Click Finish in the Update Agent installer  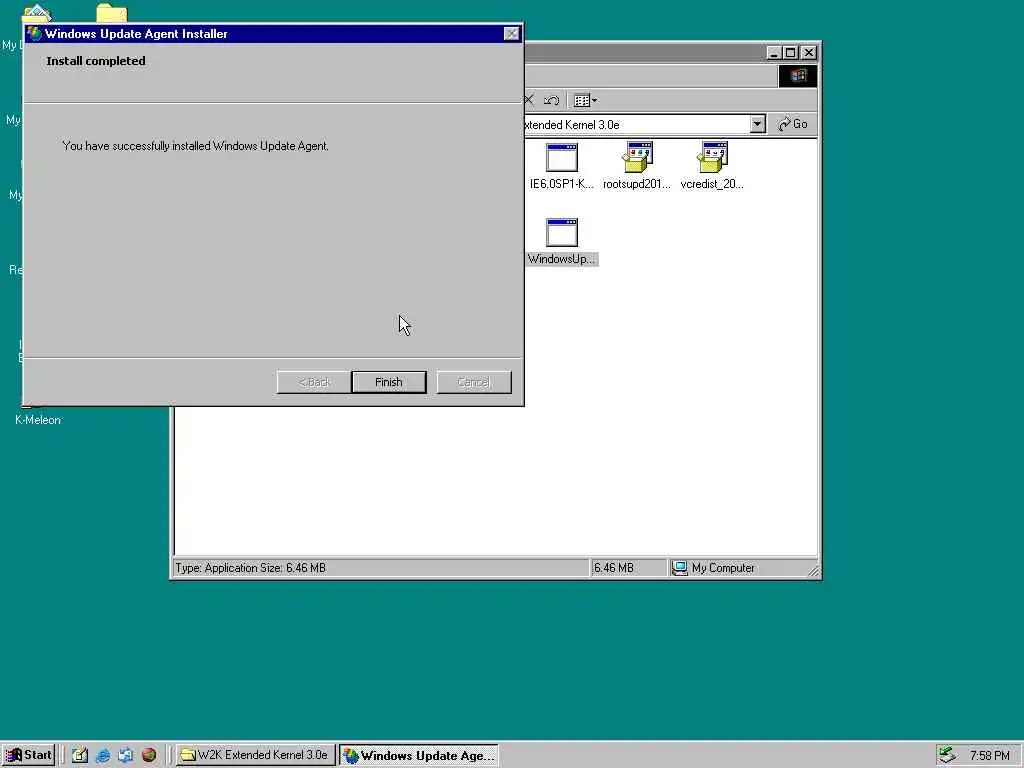click(389, 382)
